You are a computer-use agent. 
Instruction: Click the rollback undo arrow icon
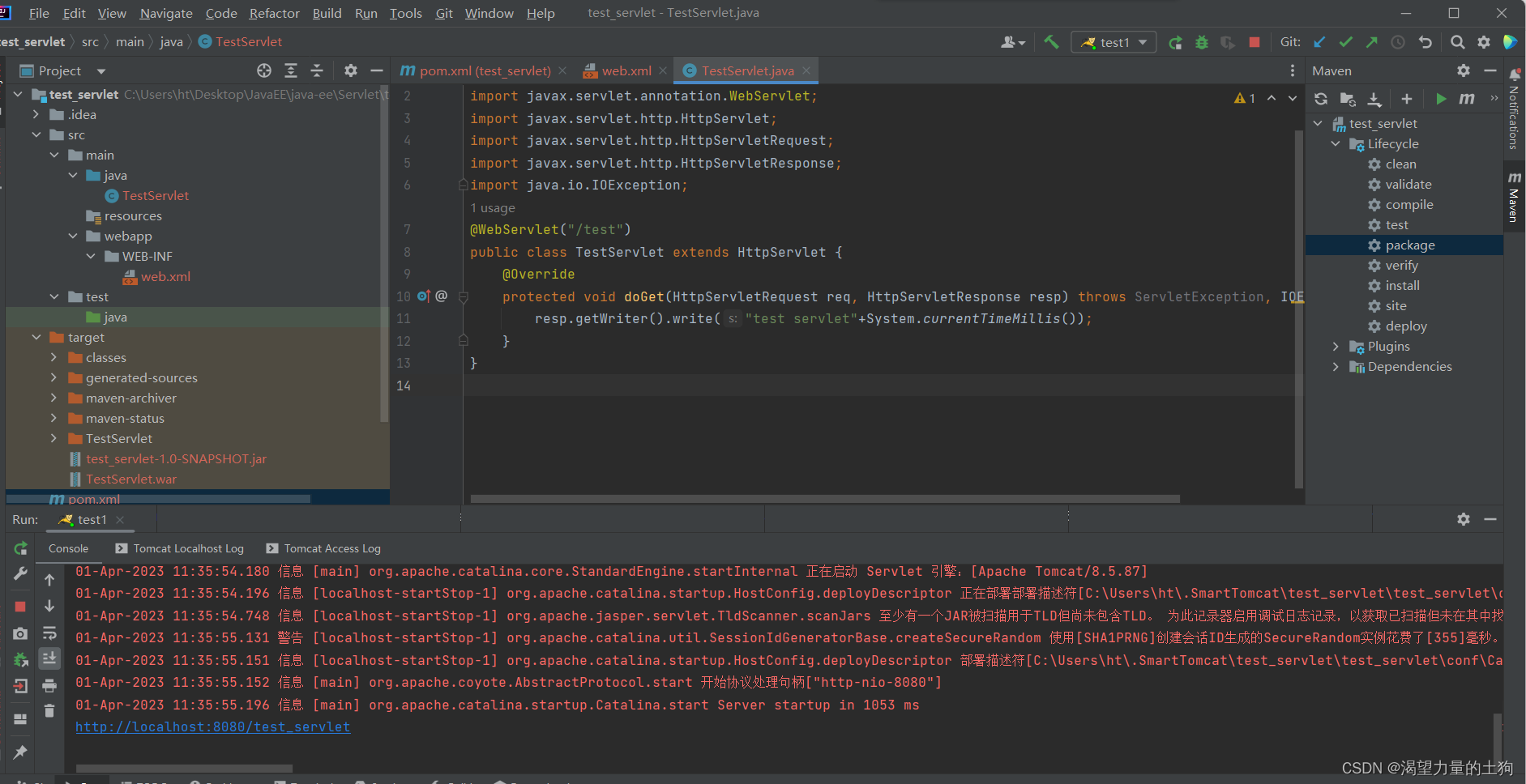point(1425,42)
